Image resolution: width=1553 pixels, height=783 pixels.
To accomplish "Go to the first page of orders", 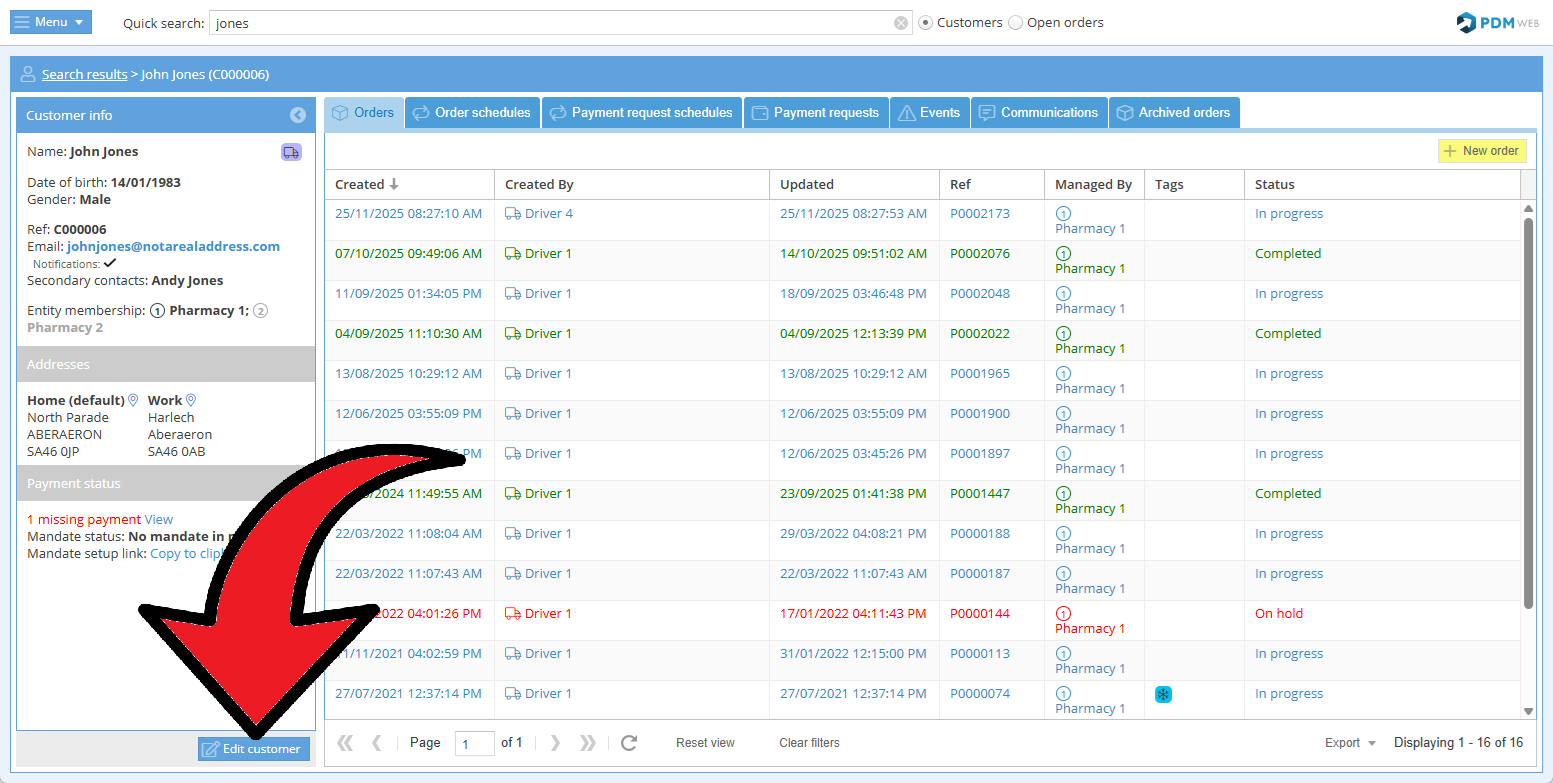I will click(x=345, y=743).
